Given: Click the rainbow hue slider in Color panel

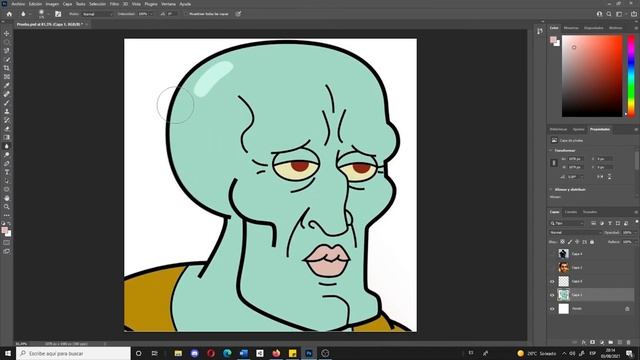Looking at the screenshot, I should 631,76.
